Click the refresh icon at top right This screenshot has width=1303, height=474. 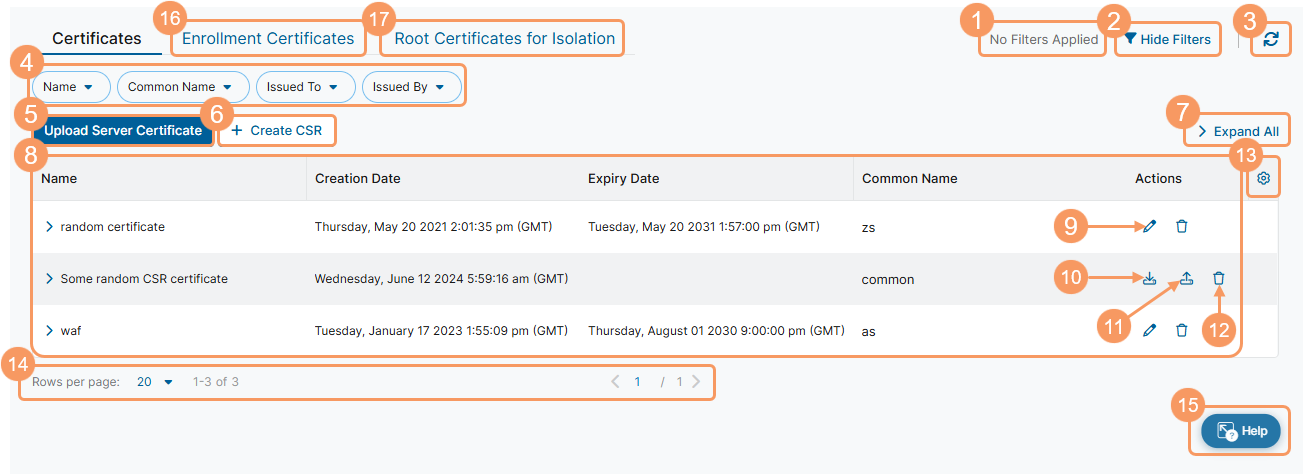1270,39
